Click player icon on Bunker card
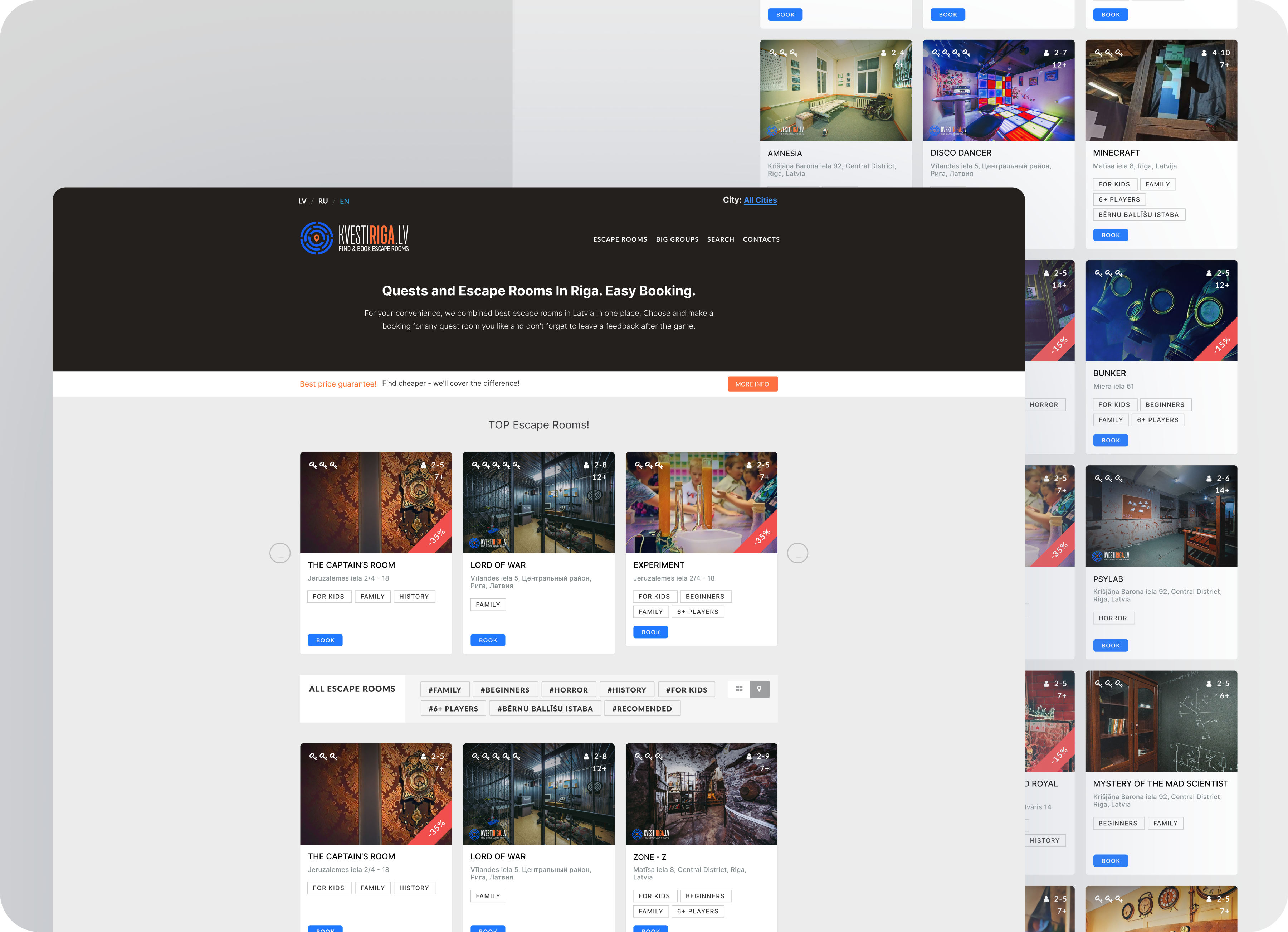 tap(1209, 273)
